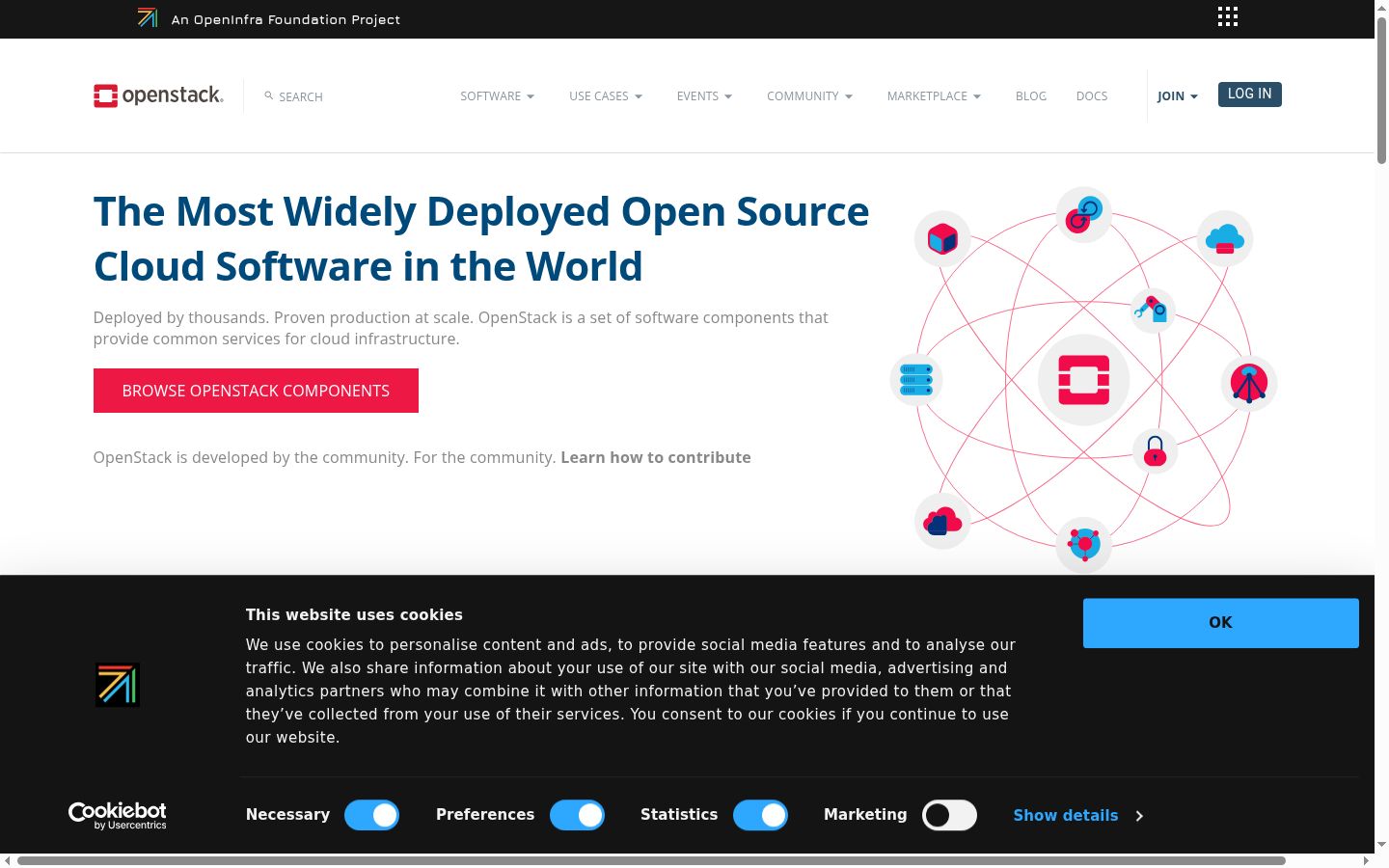Screen dimensions: 1389x868
Task: Accept cookies with the OK button
Action: [1220, 623]
